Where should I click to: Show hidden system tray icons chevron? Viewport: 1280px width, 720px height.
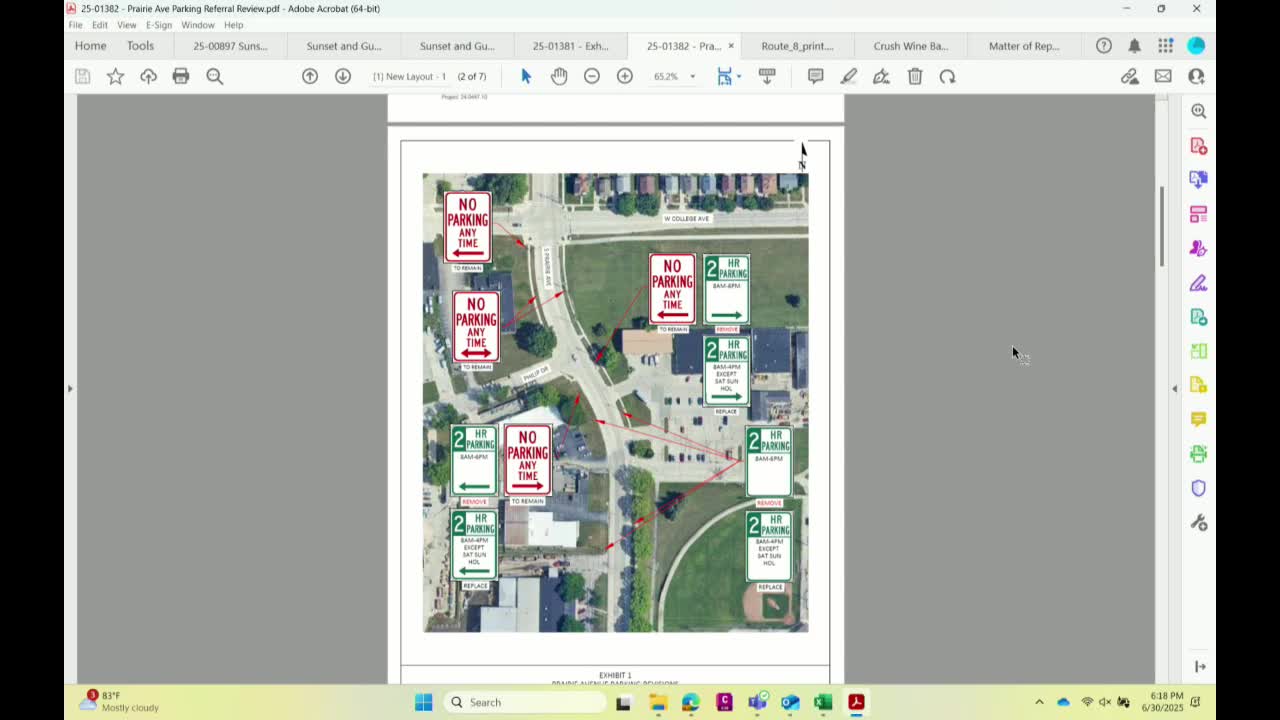pyautogui.click(x=1039, y=702)
